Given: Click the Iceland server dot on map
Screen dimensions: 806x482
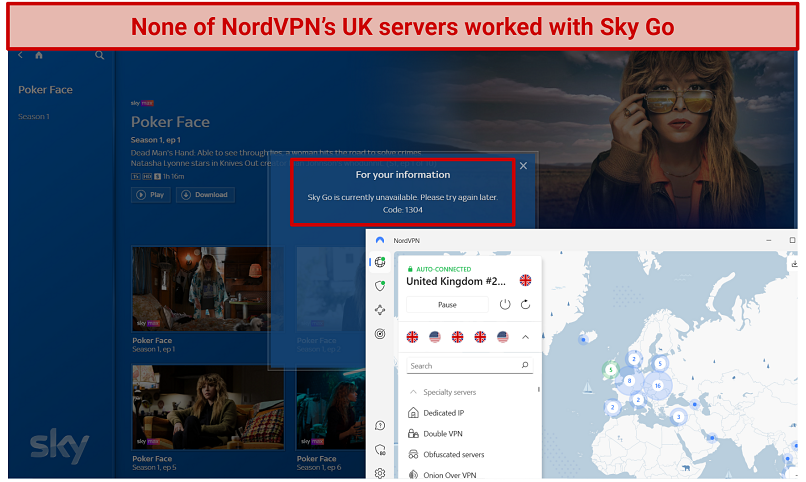Looking at the screenshot, I should (583, 339).
